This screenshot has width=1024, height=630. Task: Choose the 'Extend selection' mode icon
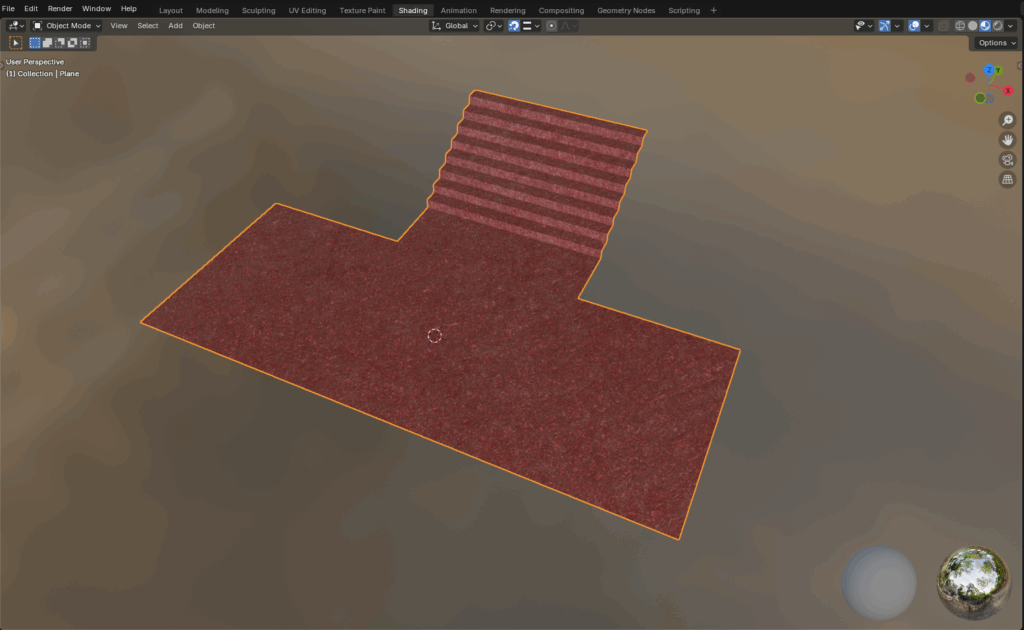tap(47, 43)
